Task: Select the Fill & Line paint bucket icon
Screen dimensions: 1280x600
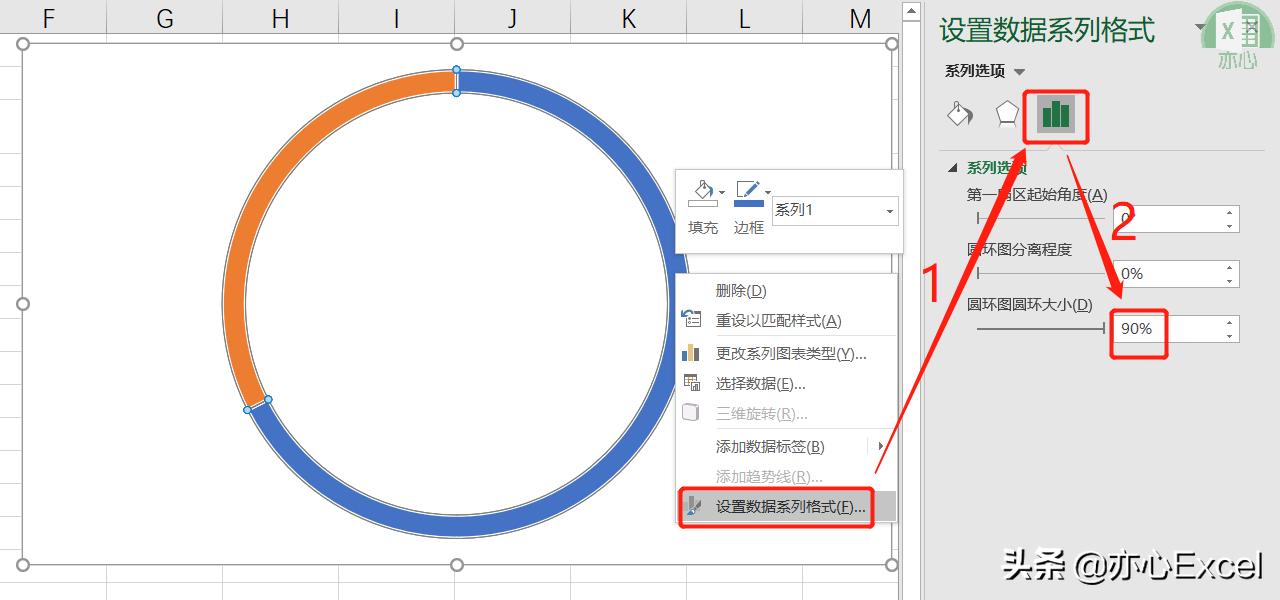Action: click(x=959, y=113)
